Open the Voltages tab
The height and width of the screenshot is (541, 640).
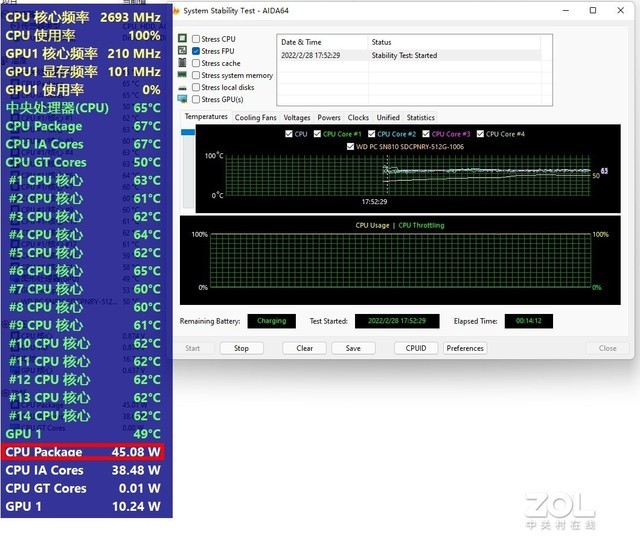click(x=297, y=118)
